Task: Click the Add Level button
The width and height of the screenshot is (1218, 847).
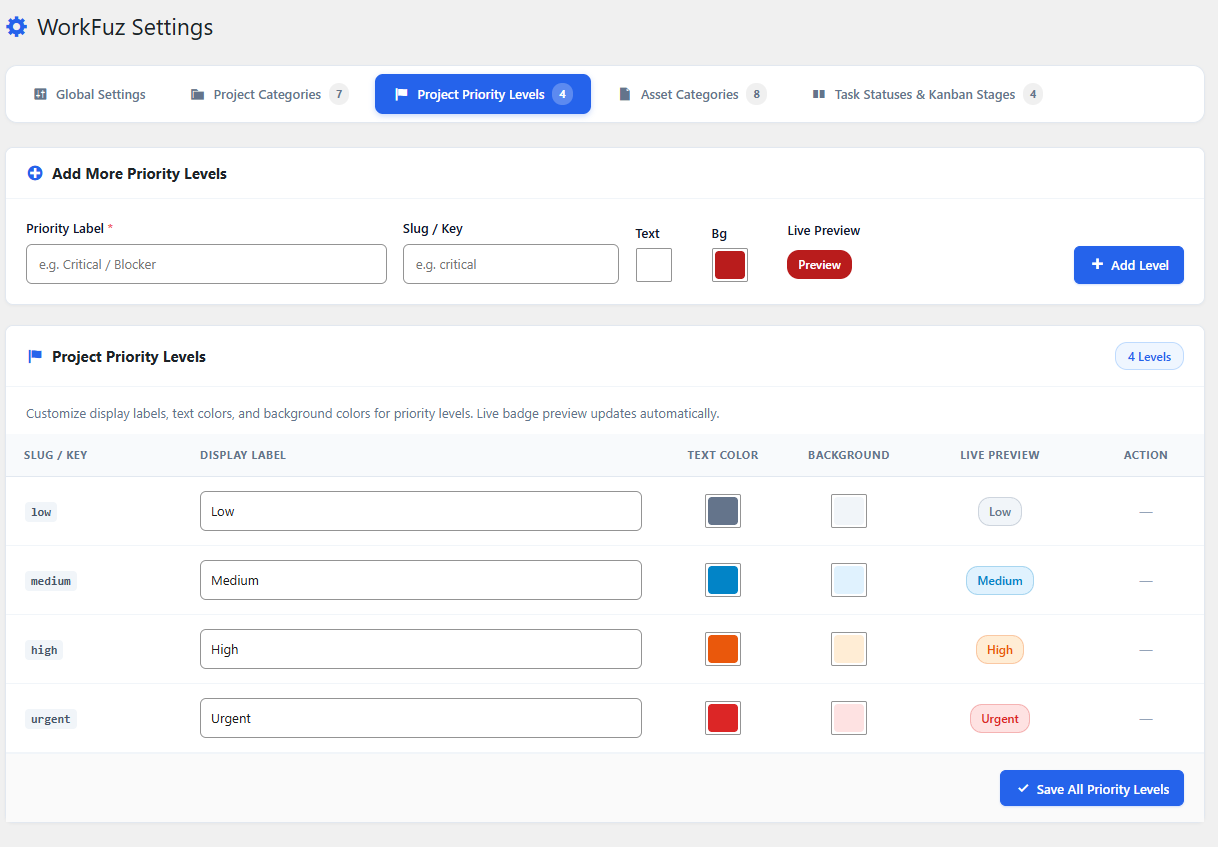Action: [1129, 265]
